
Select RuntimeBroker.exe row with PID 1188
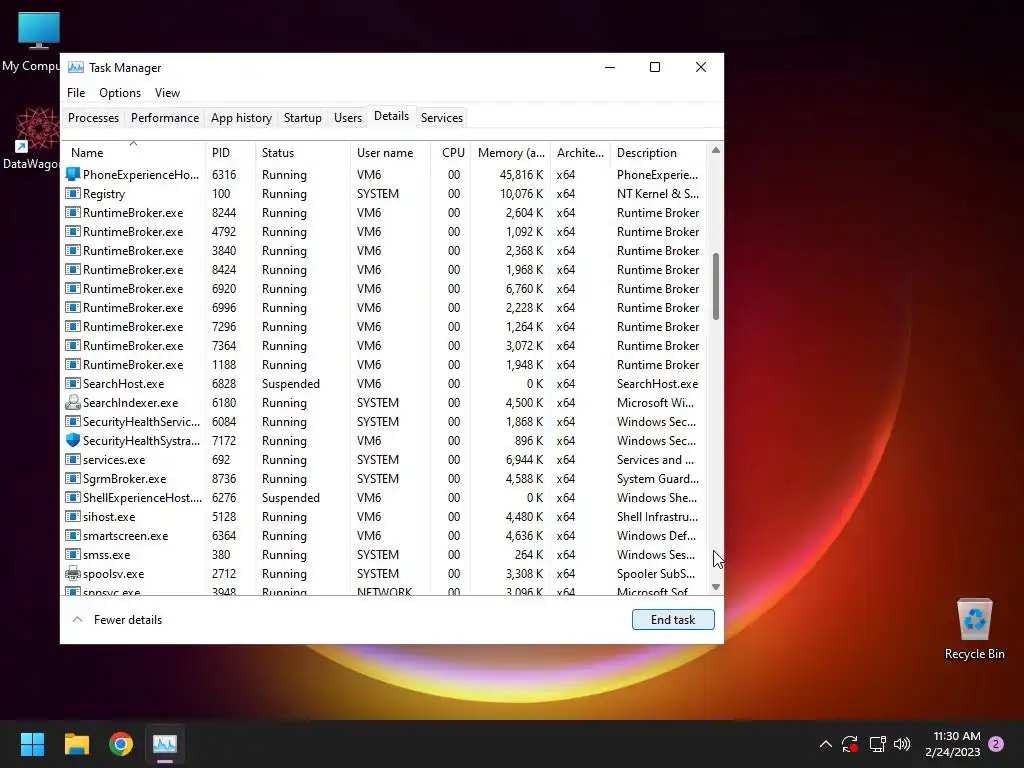click(384, 364)
